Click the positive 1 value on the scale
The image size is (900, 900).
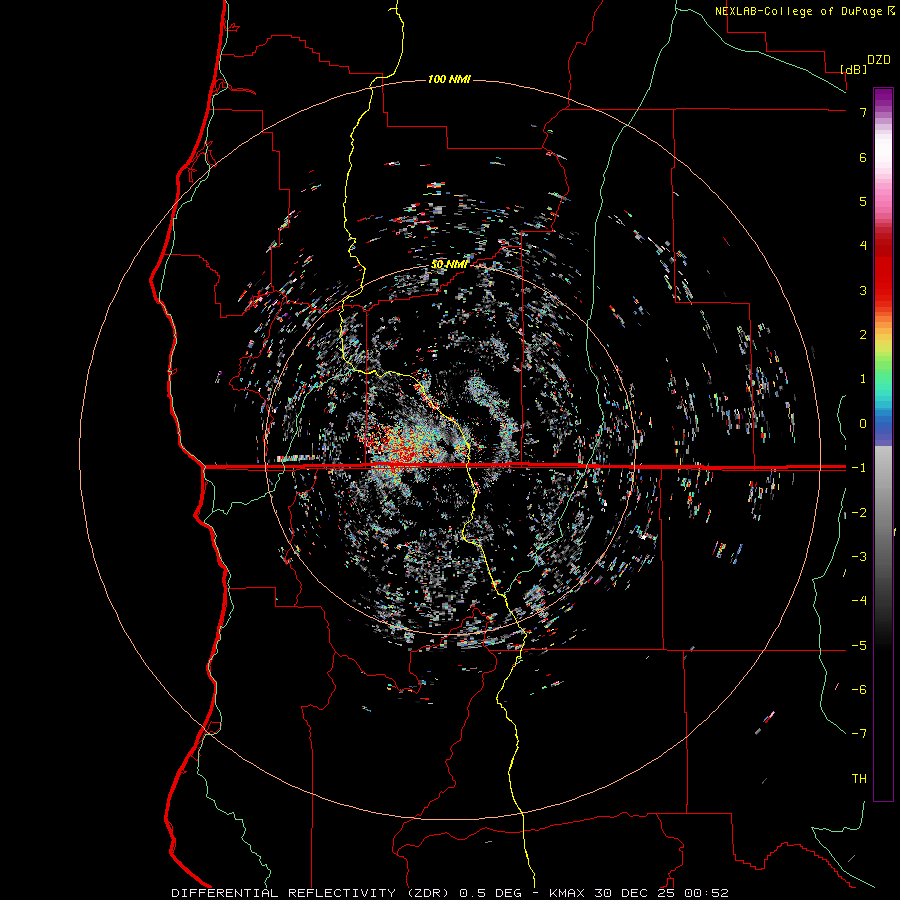(x=863, y=379)
